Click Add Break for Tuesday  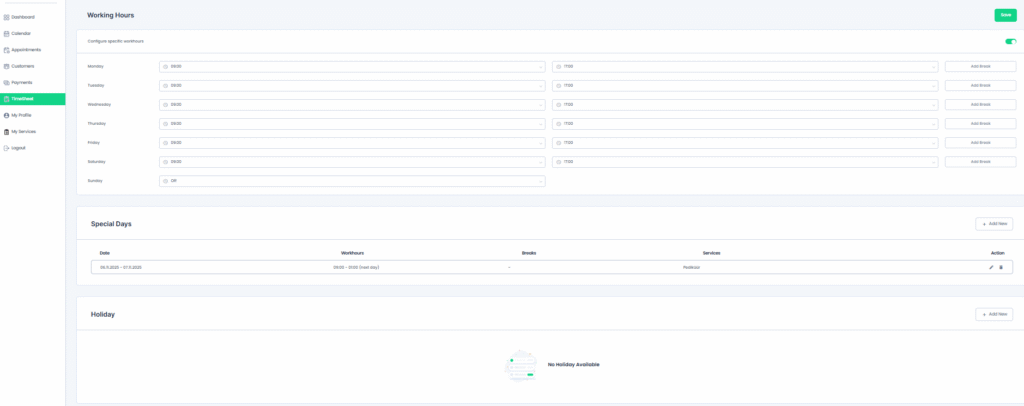pyautogui.click(x=980, y=86)
